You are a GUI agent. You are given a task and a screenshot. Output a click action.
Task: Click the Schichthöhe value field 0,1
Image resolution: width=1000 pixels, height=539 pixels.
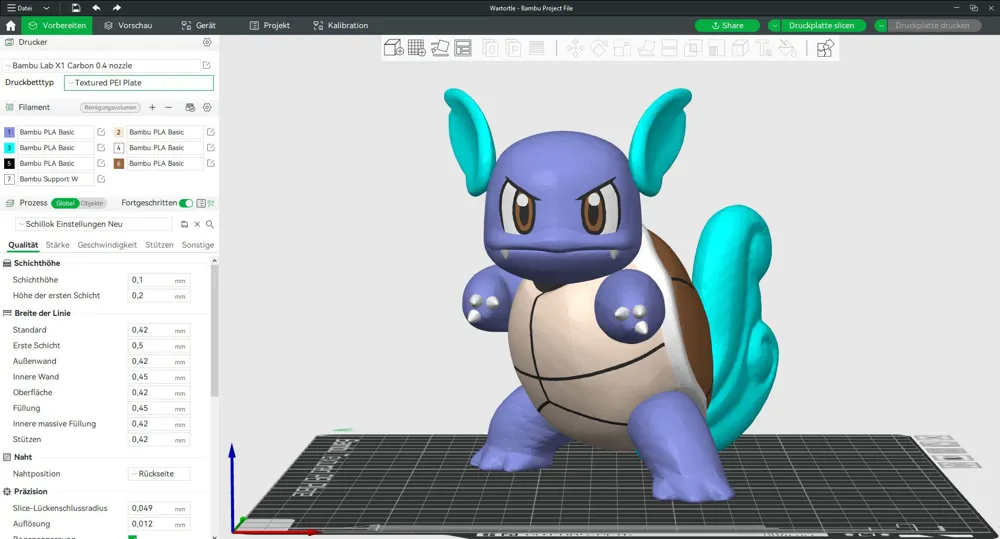pos(159,280)
